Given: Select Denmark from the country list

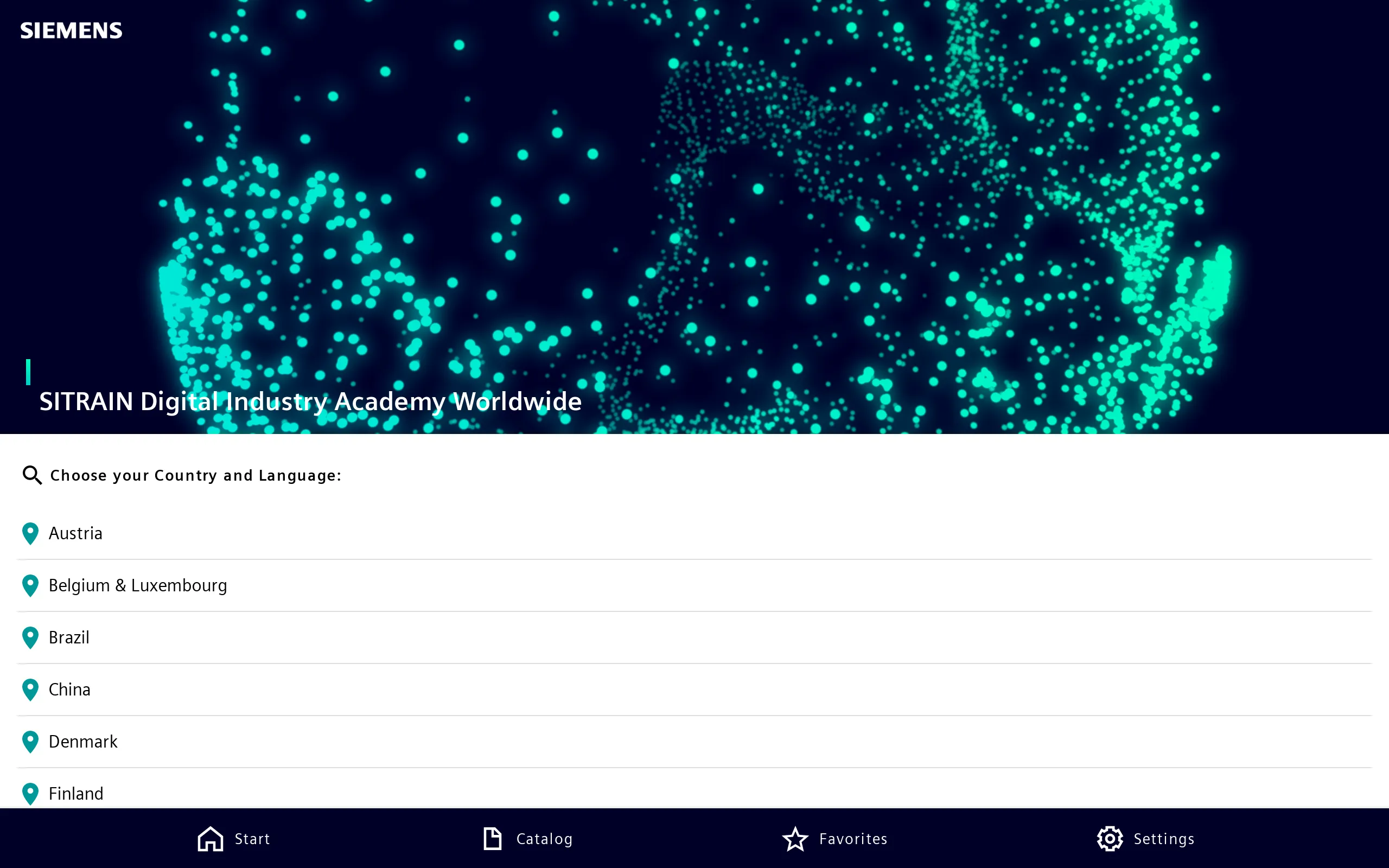Looking at the screenshot, I should point(694,742).
